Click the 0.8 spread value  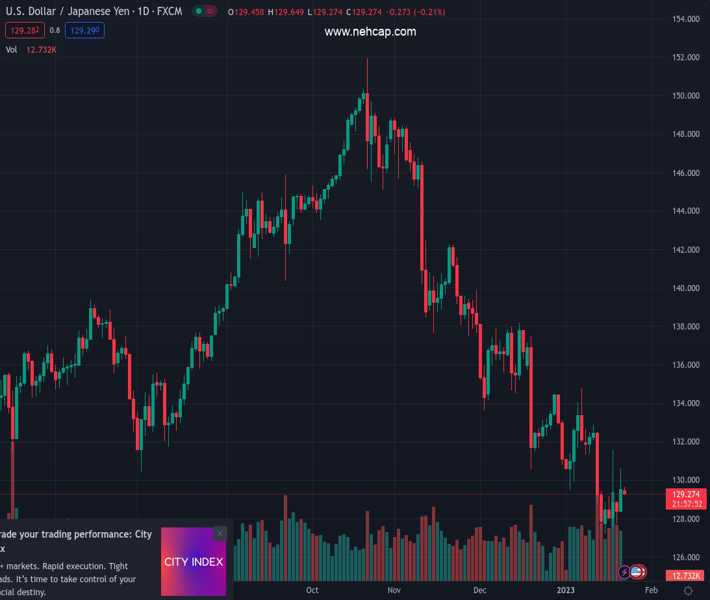pos(55,30)
